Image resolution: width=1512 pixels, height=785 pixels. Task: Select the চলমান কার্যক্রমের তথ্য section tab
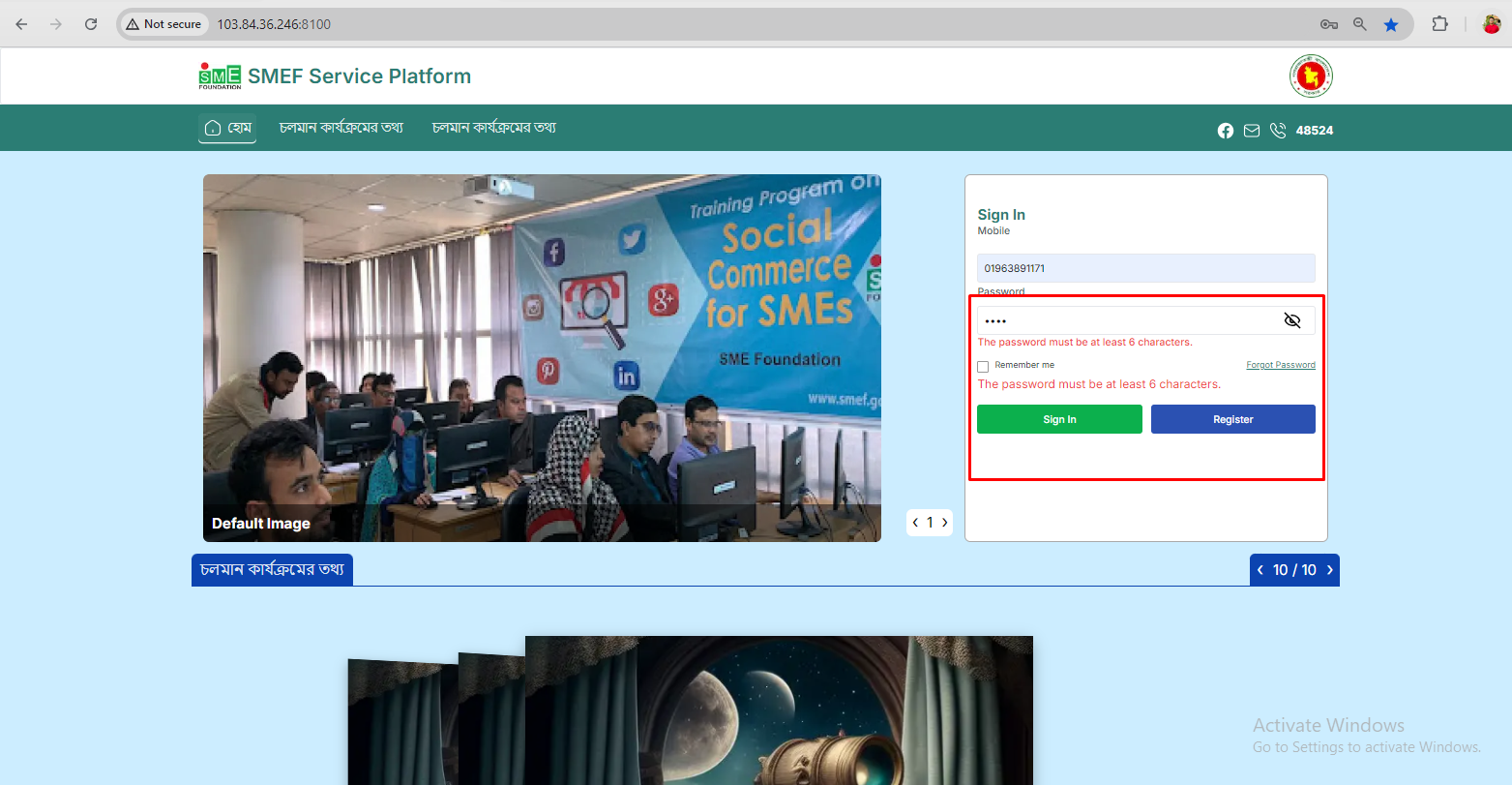tap(272, 570)
